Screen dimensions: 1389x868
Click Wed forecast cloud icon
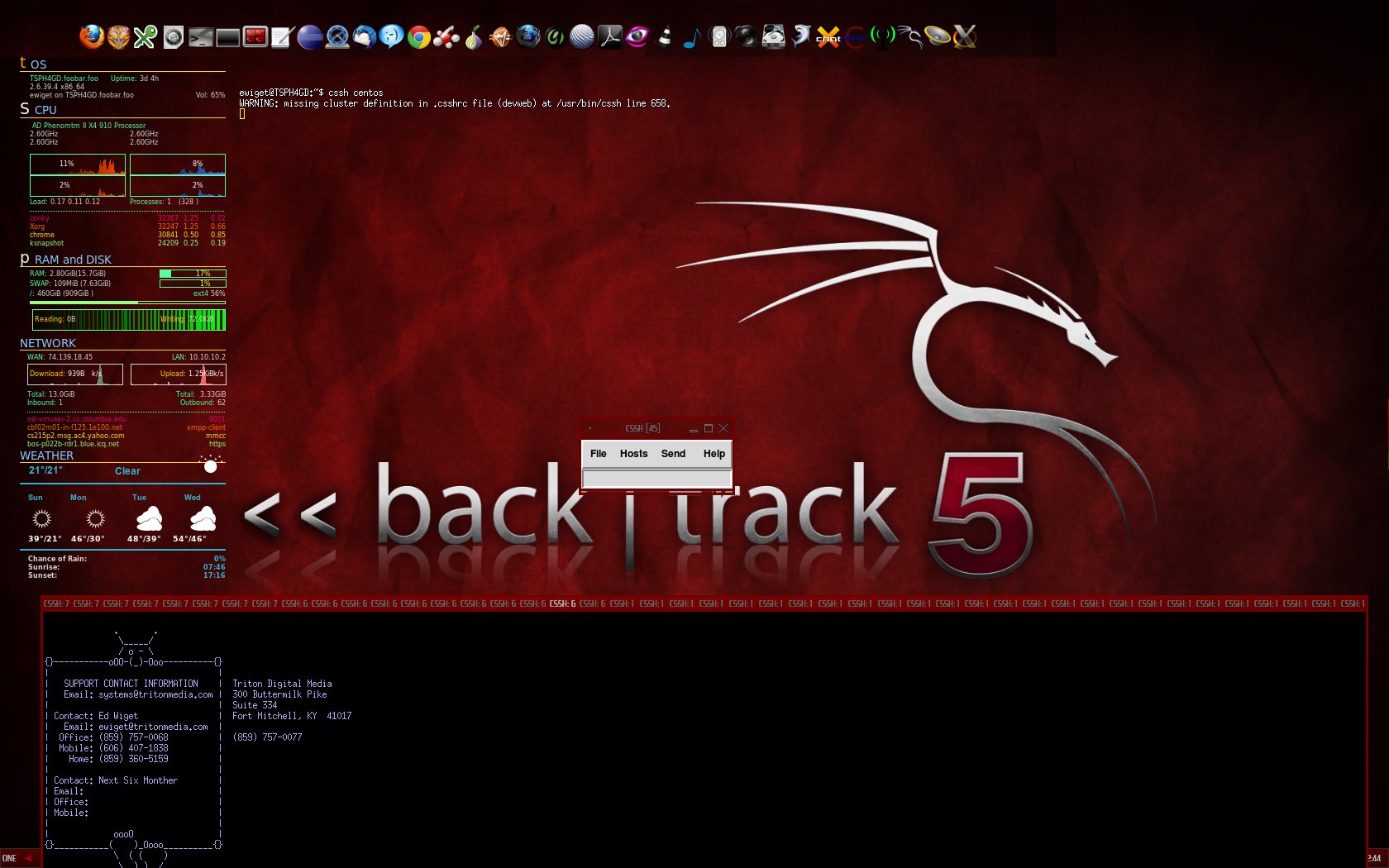tap(203, 518)
